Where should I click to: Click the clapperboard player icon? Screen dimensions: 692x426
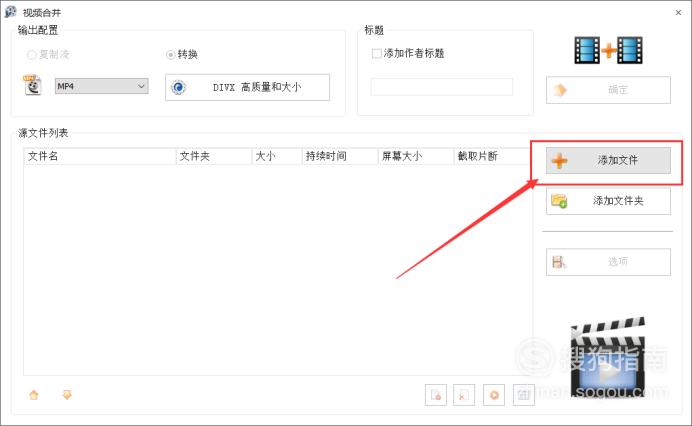click(608, 357)
